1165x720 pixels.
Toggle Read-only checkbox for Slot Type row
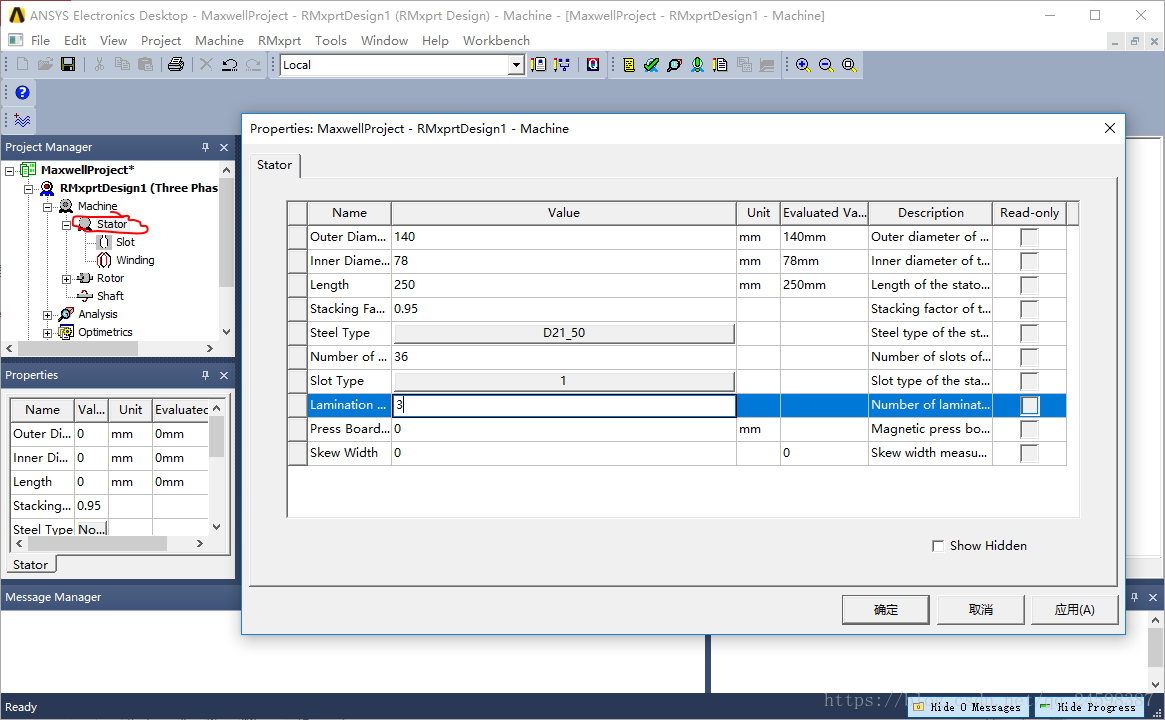[x=1029, y=381]
